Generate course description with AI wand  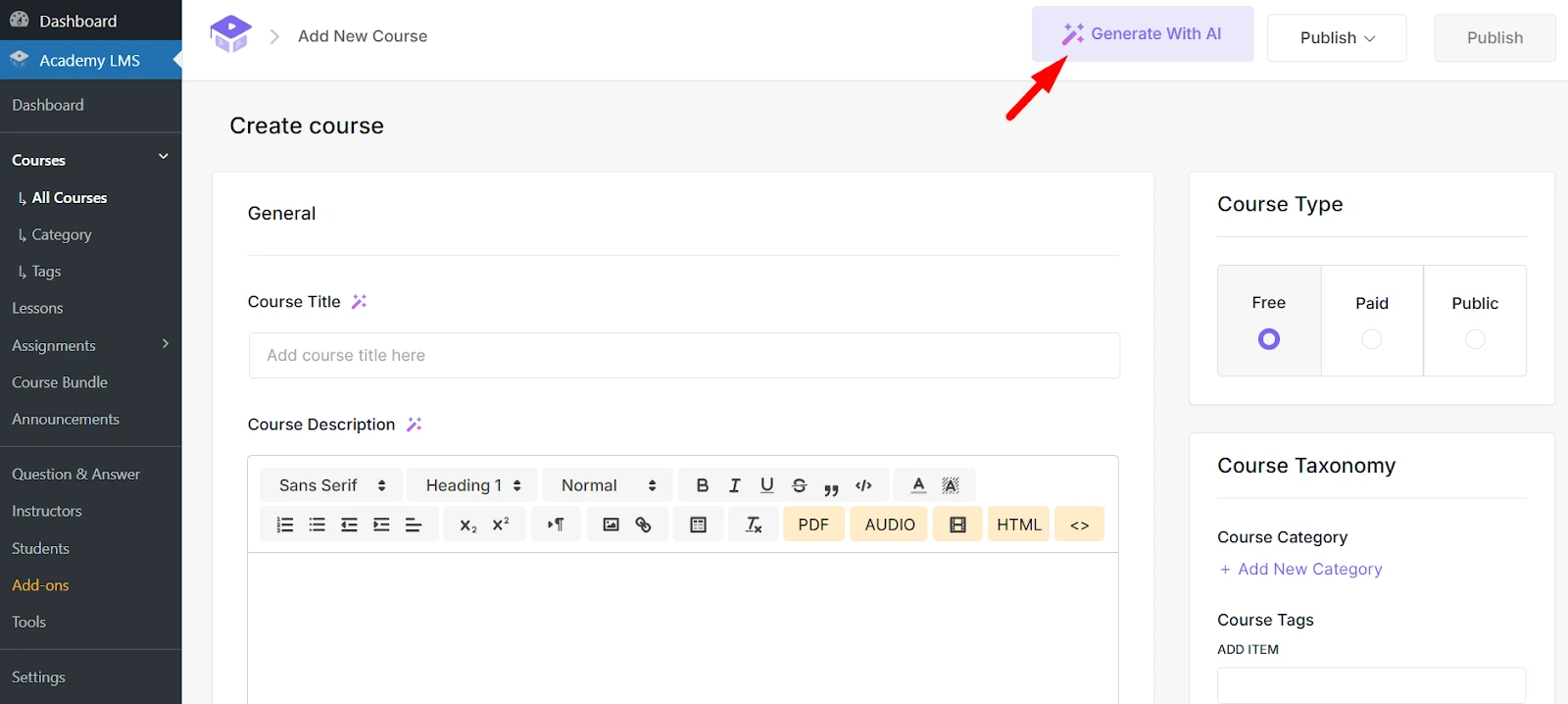415,425
